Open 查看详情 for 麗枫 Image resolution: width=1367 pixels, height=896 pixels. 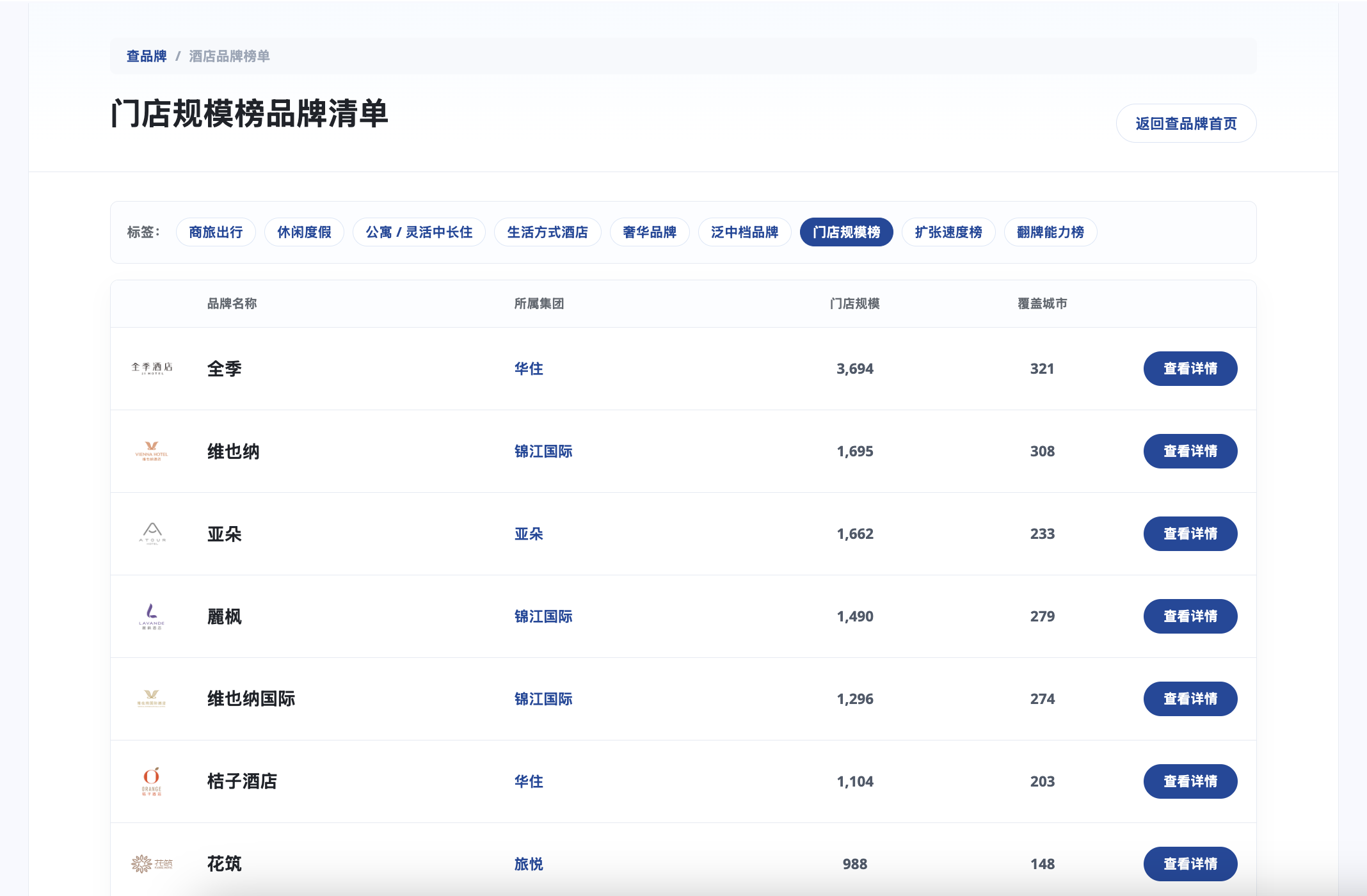click(1190, 616)
